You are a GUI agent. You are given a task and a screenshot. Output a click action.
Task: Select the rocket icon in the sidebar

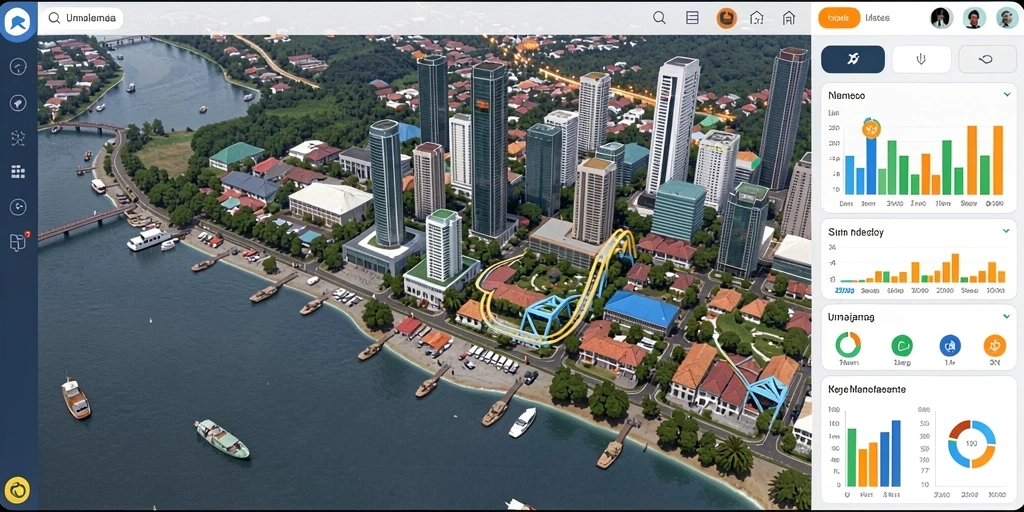[x=18, y=103]
